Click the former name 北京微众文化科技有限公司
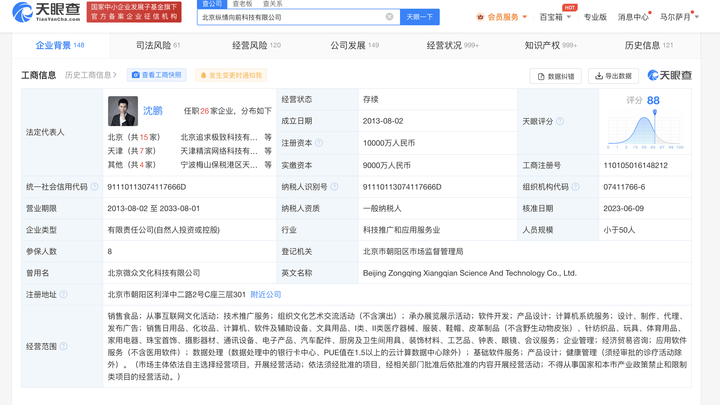This screenshot has width=720, height=405. (154, 273)
